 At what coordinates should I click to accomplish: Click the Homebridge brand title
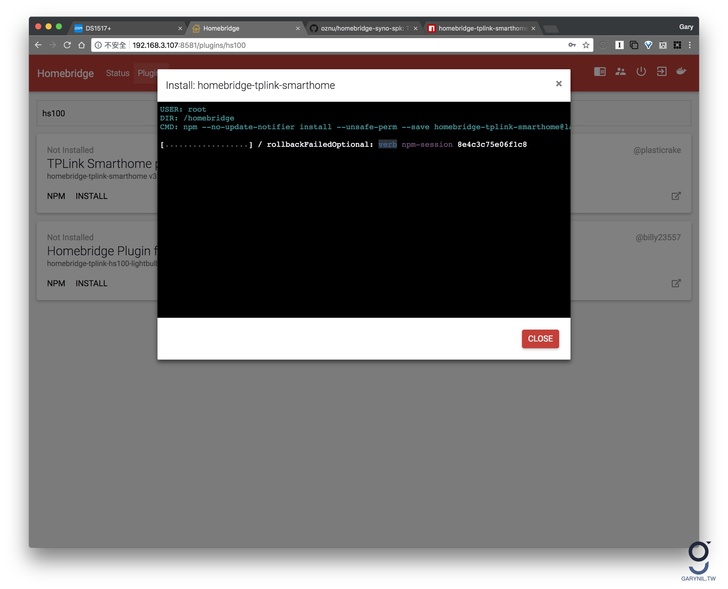click(x=65, y=73)
